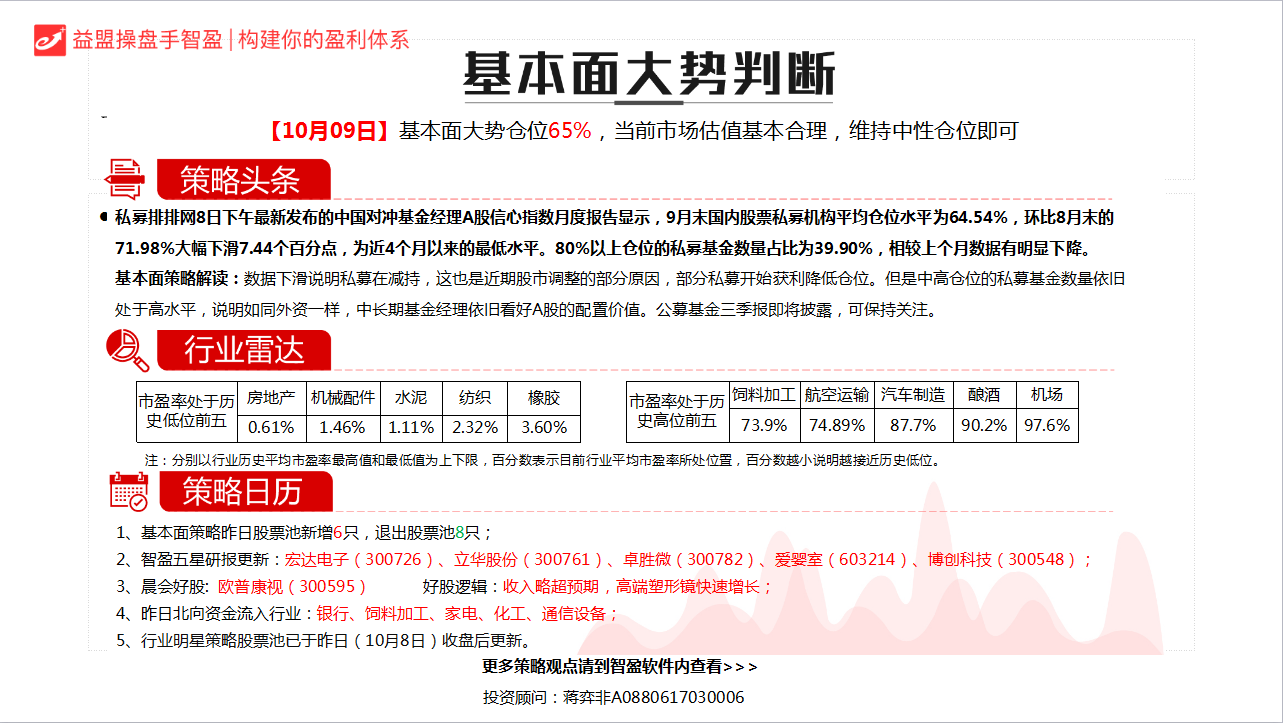Click the 益盟操盘手 red logo icon
1283x723 pixels.
(x=50, y=38)
